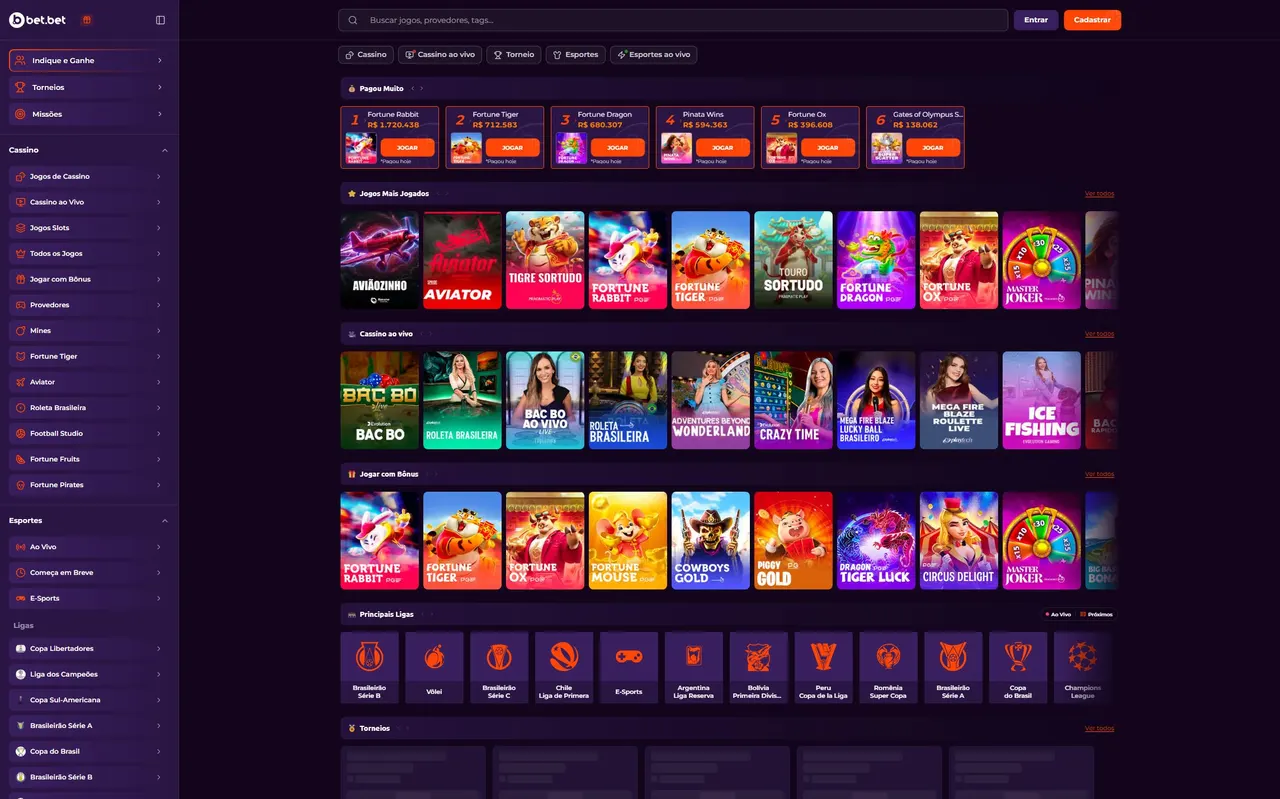Viewport: 1280px width, 799px height.
Task: Open the Brasileirão Série B league tile
Action: pos(369,668)
